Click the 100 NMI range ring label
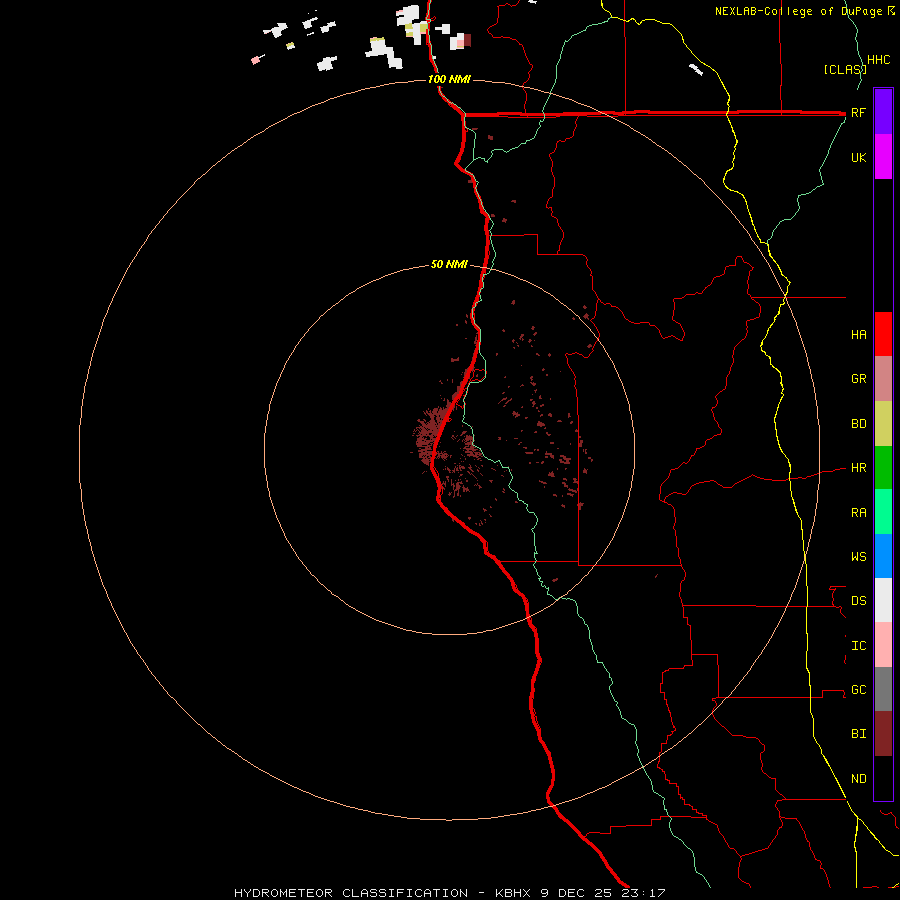The height and width of the screenshot is (900, 900). (x=449, y=79)
